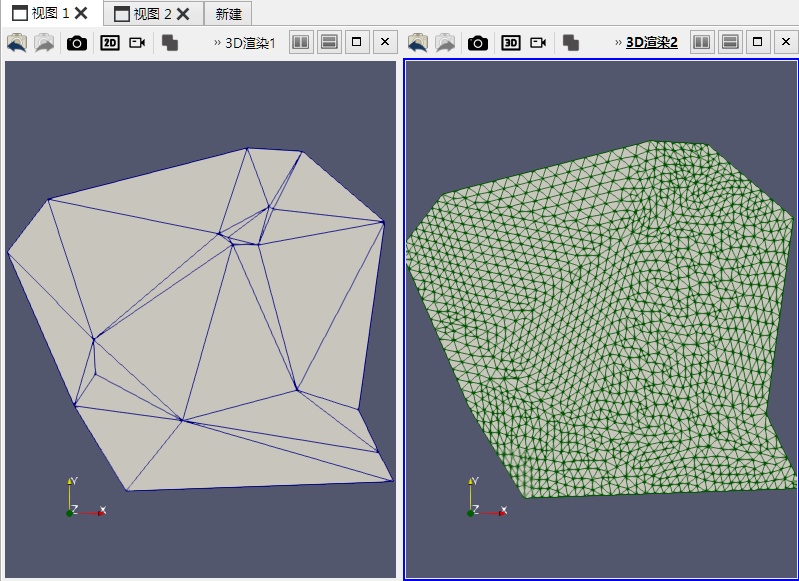The width and height of the screenshot is (799, 581).
Task: Close the 3D渲染1 view
Action: pyautogui.click(x=385, y=42)
